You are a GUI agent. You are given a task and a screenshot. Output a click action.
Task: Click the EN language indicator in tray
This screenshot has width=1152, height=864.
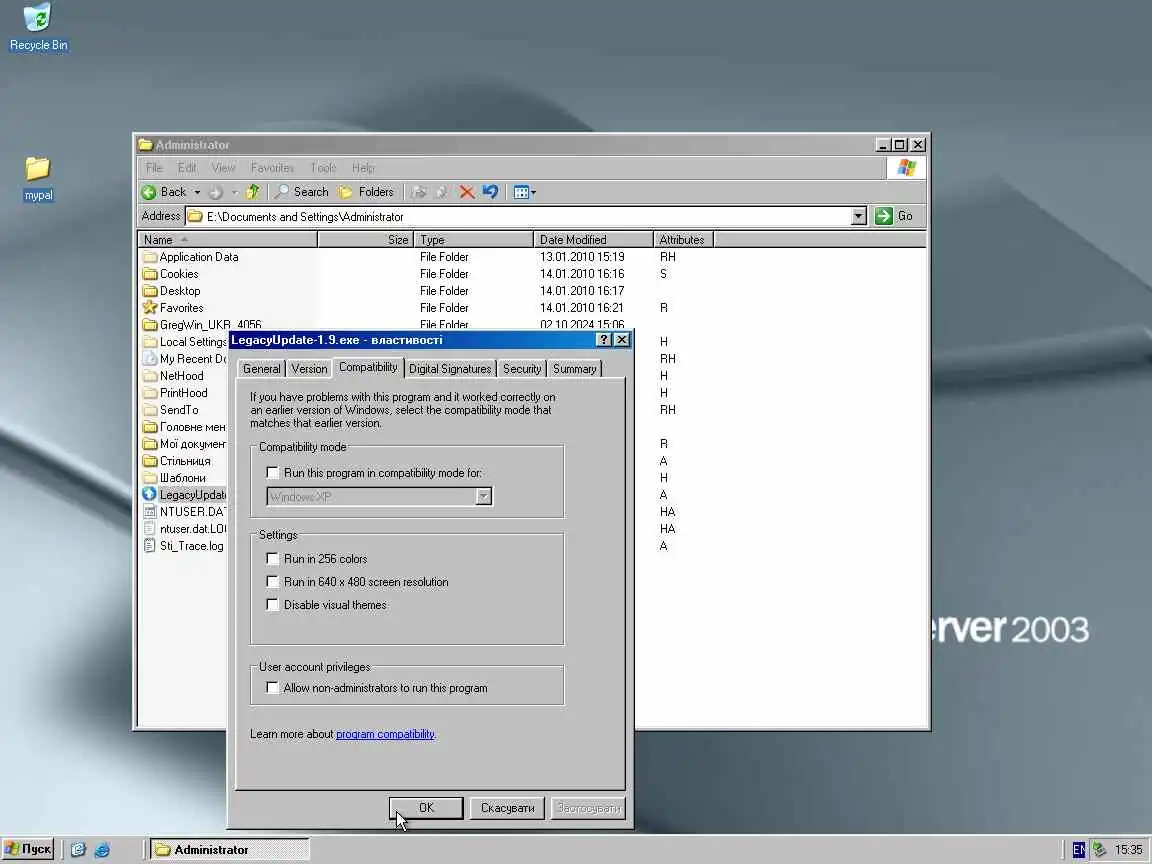coord(1079,850)
